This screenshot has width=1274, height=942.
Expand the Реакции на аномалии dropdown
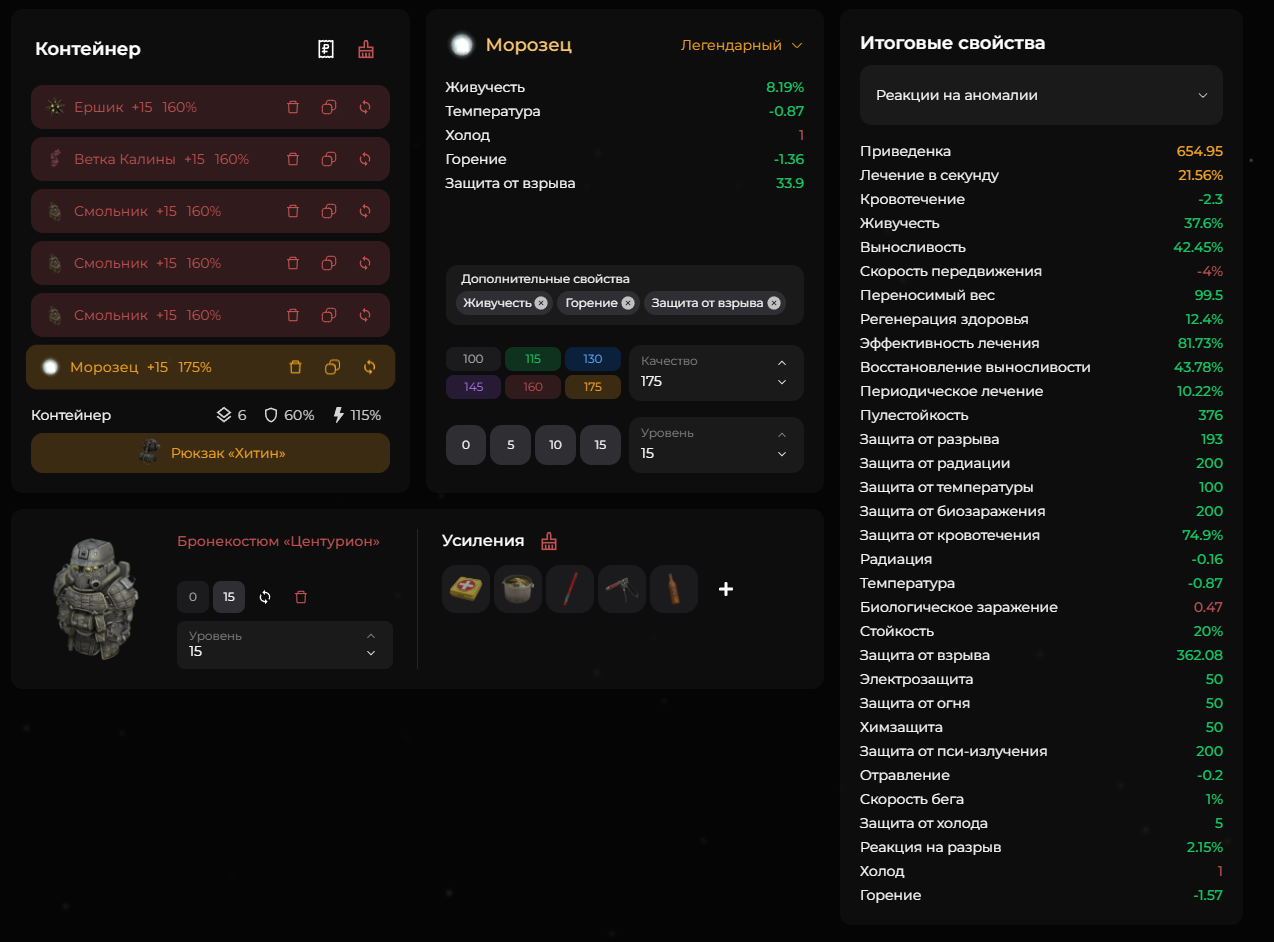coord(1041,95)
